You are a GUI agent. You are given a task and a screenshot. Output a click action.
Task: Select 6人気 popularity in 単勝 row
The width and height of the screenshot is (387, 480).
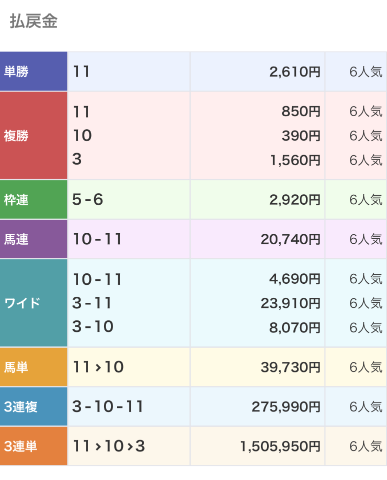click(366, 72)
